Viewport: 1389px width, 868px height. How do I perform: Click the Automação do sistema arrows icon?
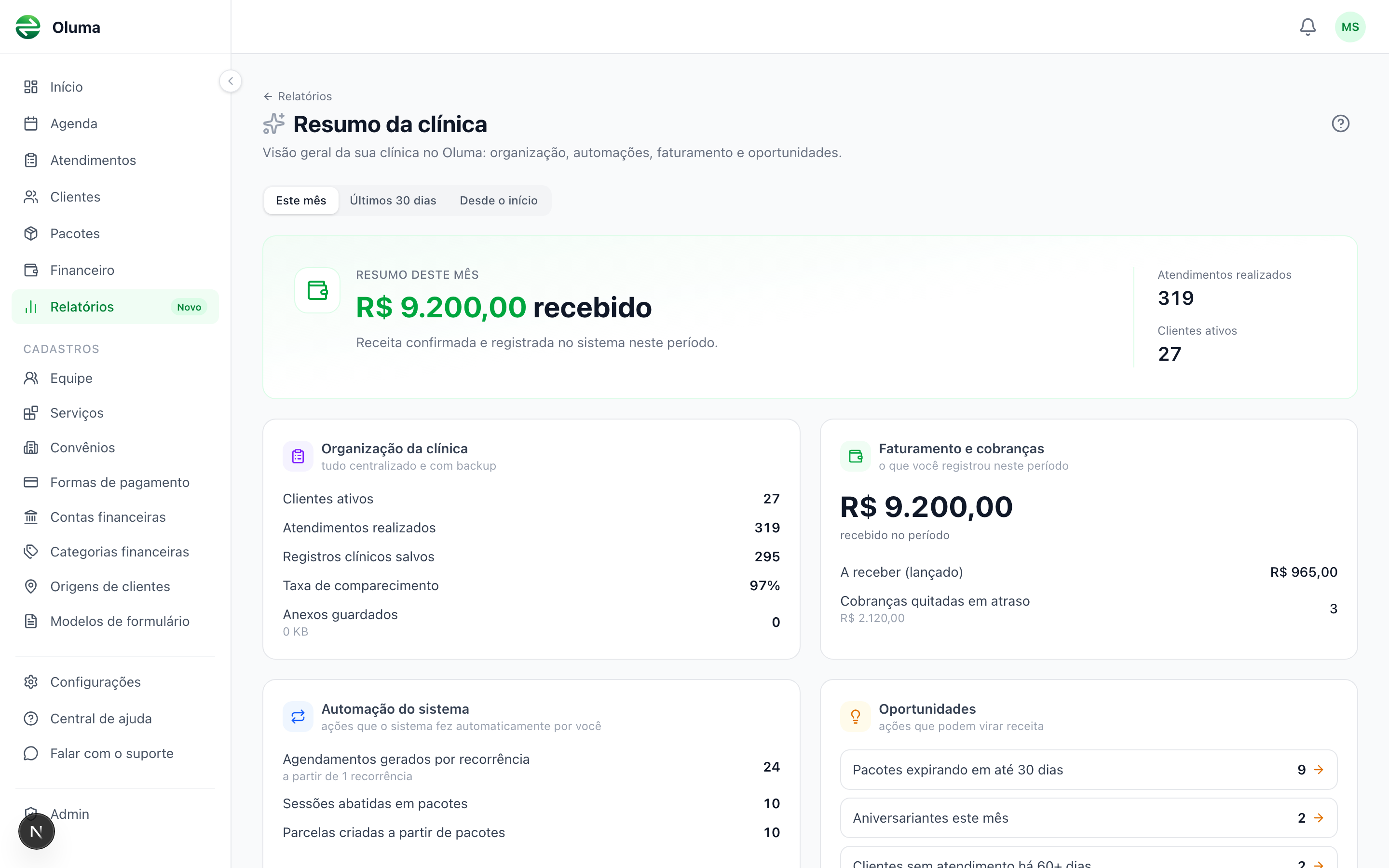pyautogui.click(x=298, y=717)
